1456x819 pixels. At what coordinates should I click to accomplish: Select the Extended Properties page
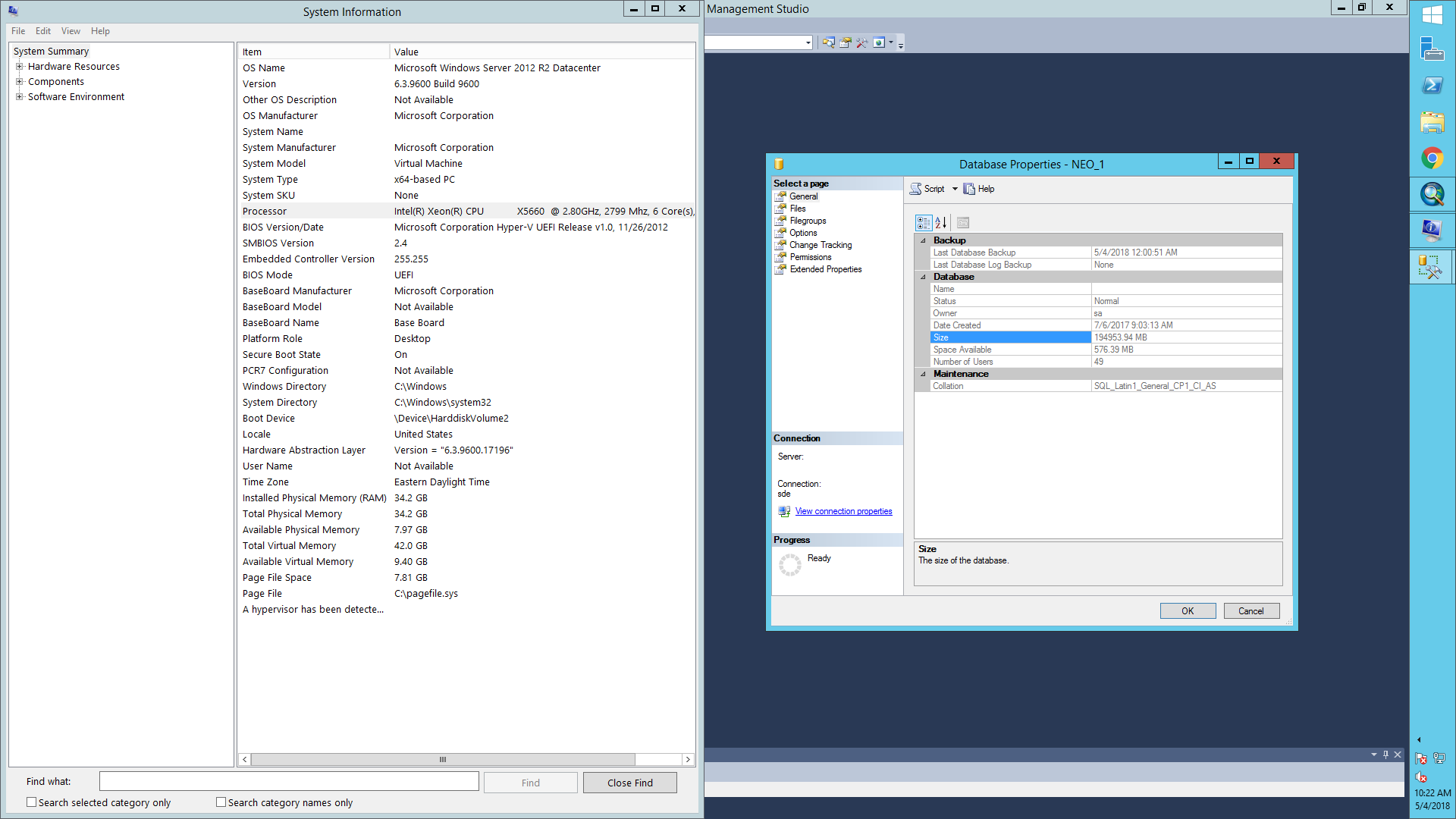825,269
